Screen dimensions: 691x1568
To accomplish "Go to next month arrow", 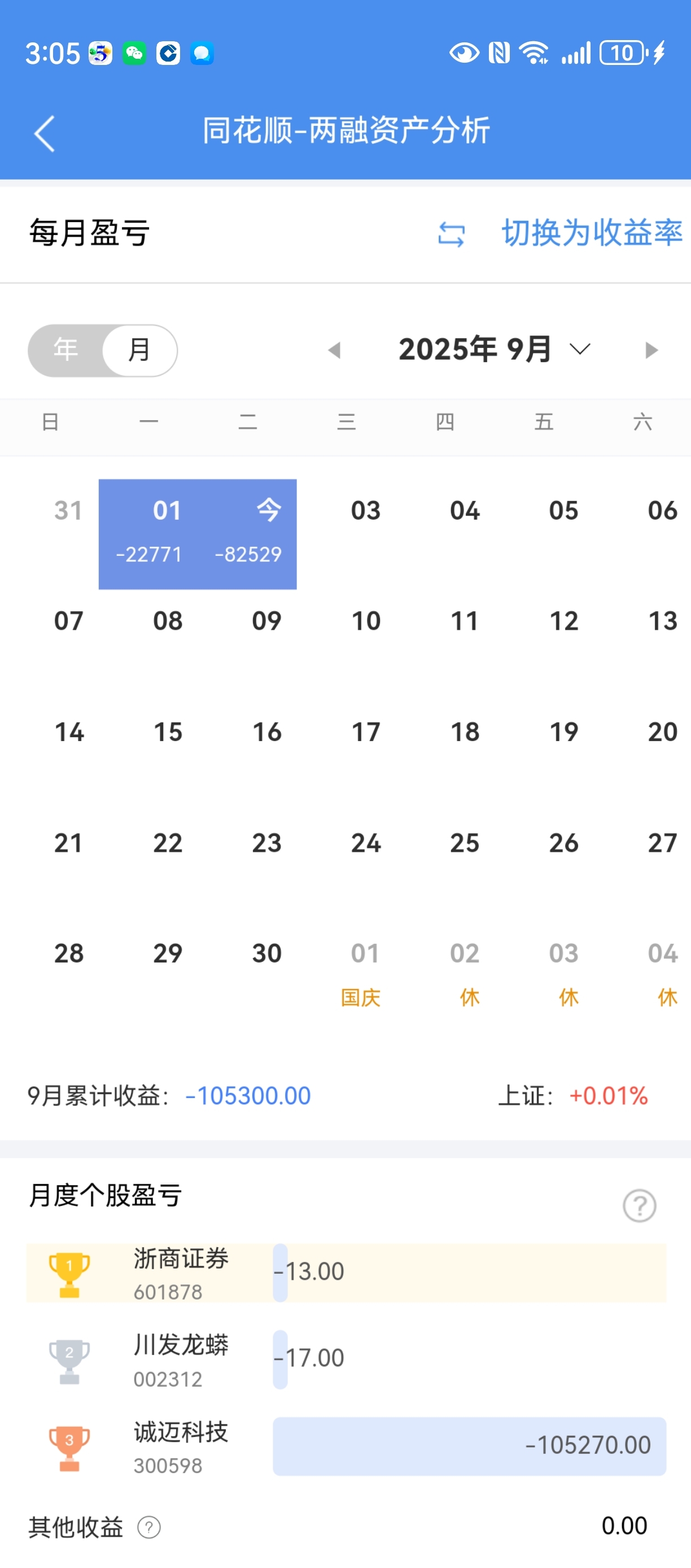I will click(651, 350).
